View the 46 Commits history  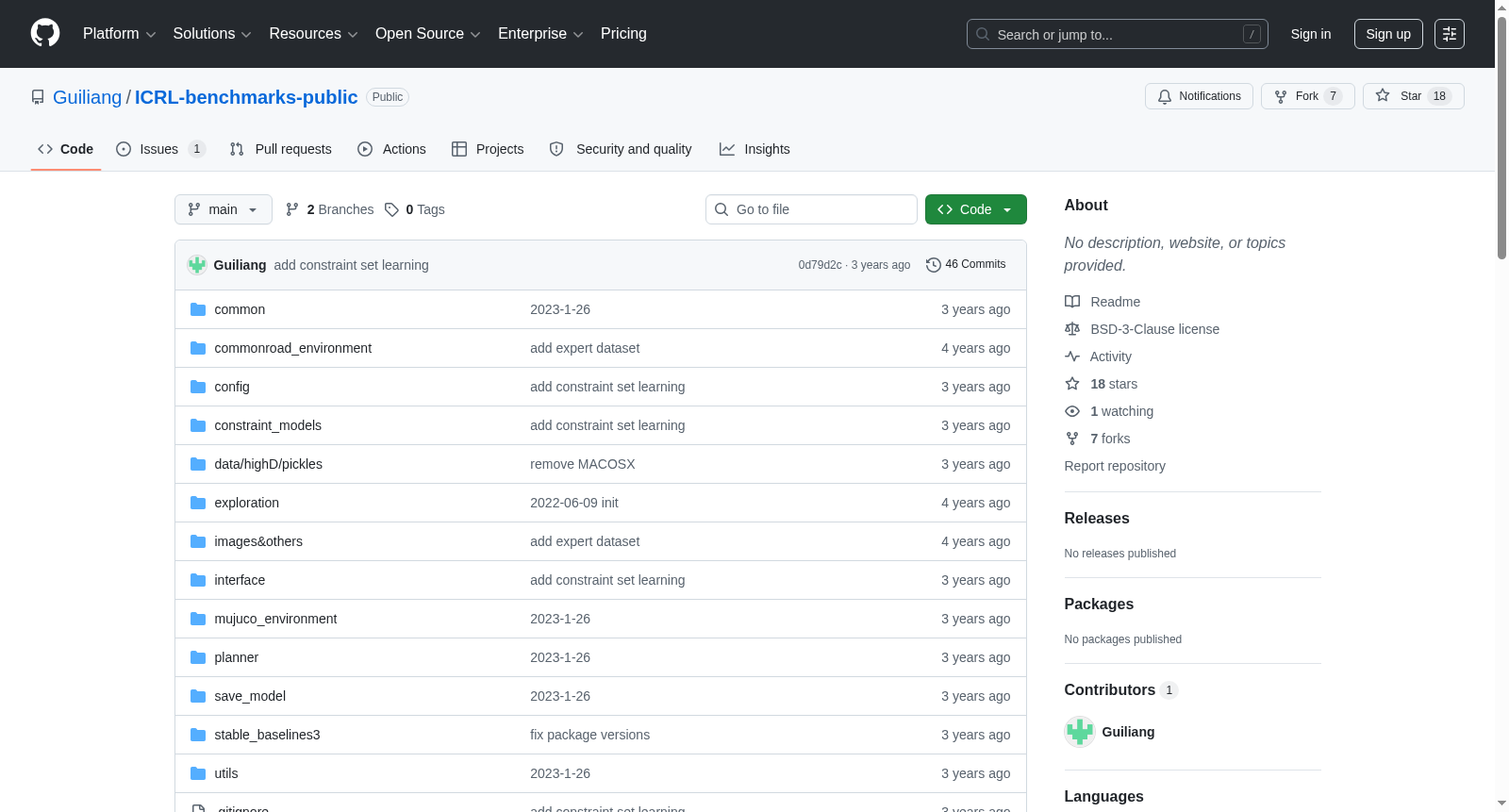[x=966, y=264]
